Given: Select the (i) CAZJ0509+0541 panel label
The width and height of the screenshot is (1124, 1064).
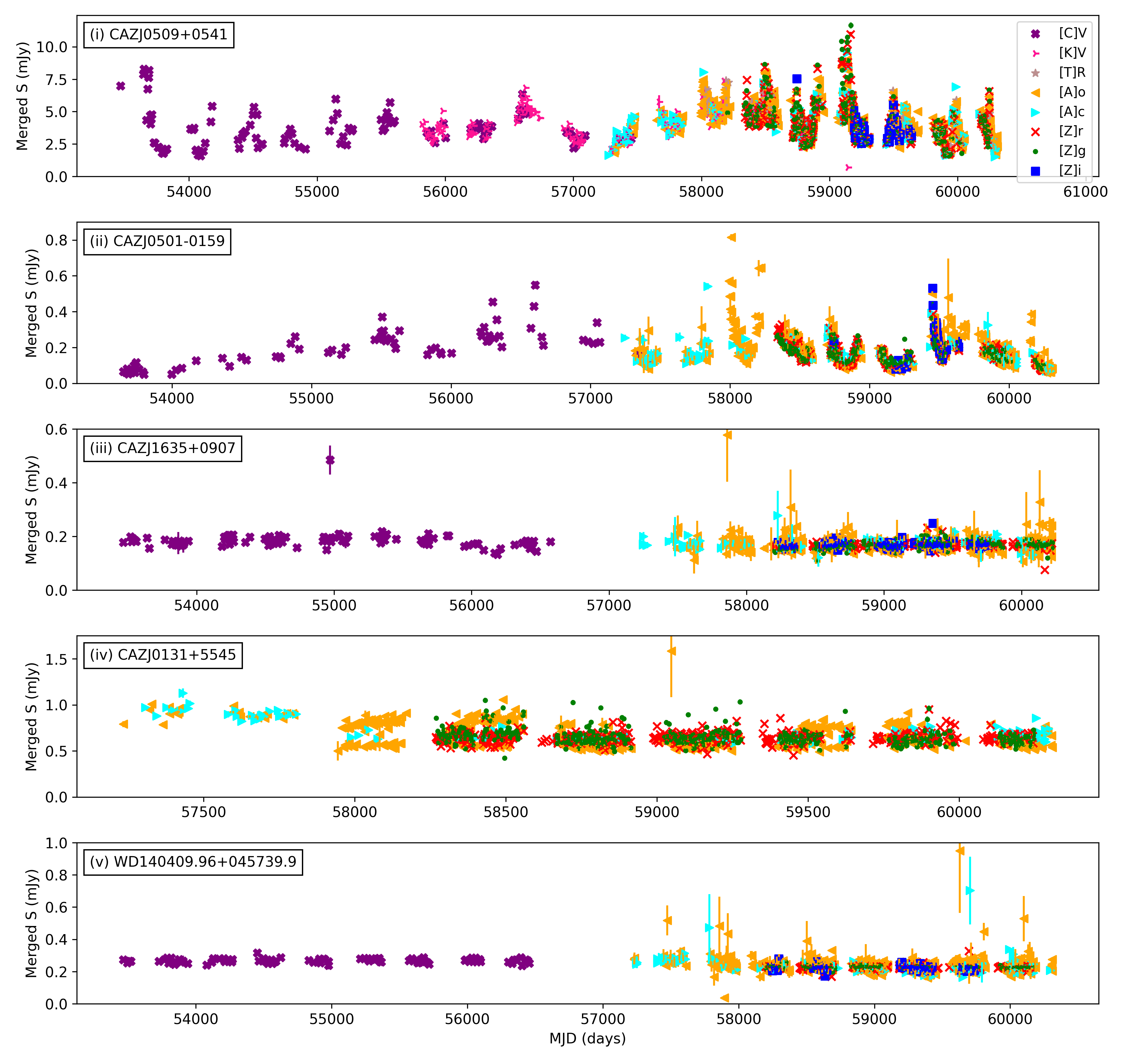Looking at the screenshot, I should pyautogui.click(x=159, y=35).
